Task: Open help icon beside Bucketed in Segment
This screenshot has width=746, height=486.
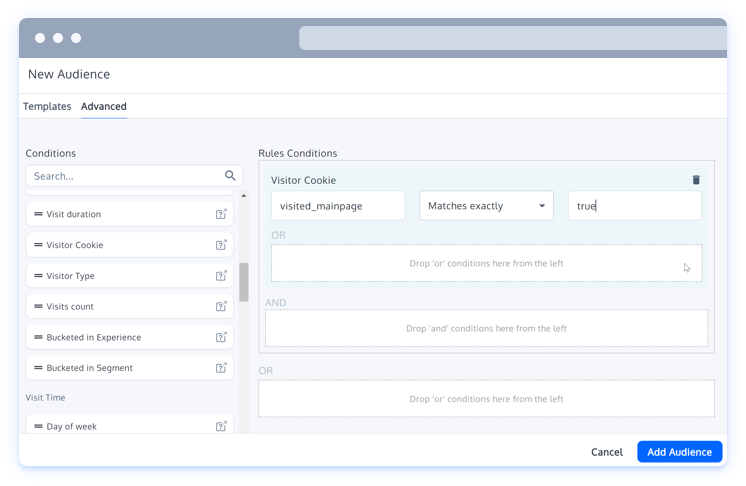Action: point(221,368)
